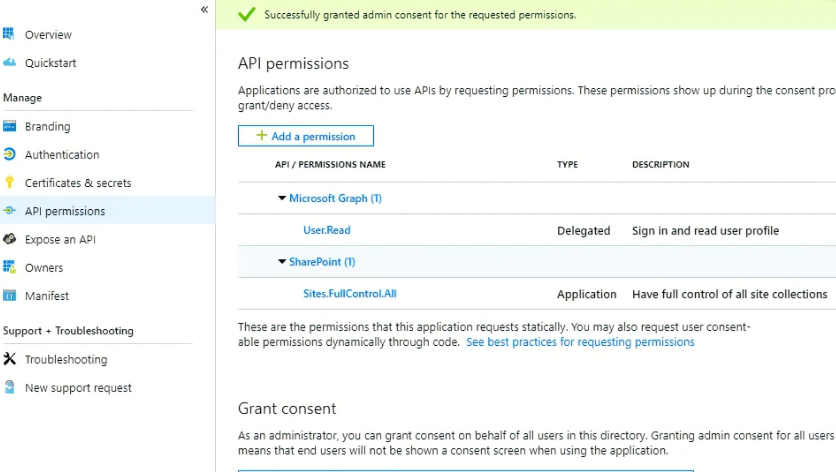
Task: Open the Overview page
Action: point(48,35)
